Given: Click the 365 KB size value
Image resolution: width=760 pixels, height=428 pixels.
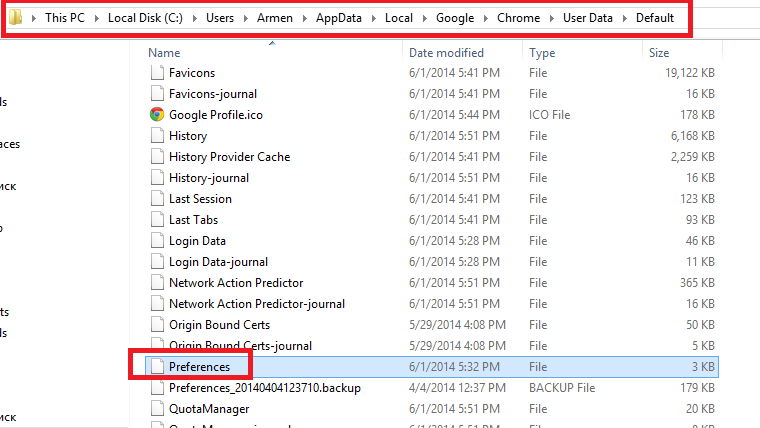Looking at the screenshot, I should point(697,283).
